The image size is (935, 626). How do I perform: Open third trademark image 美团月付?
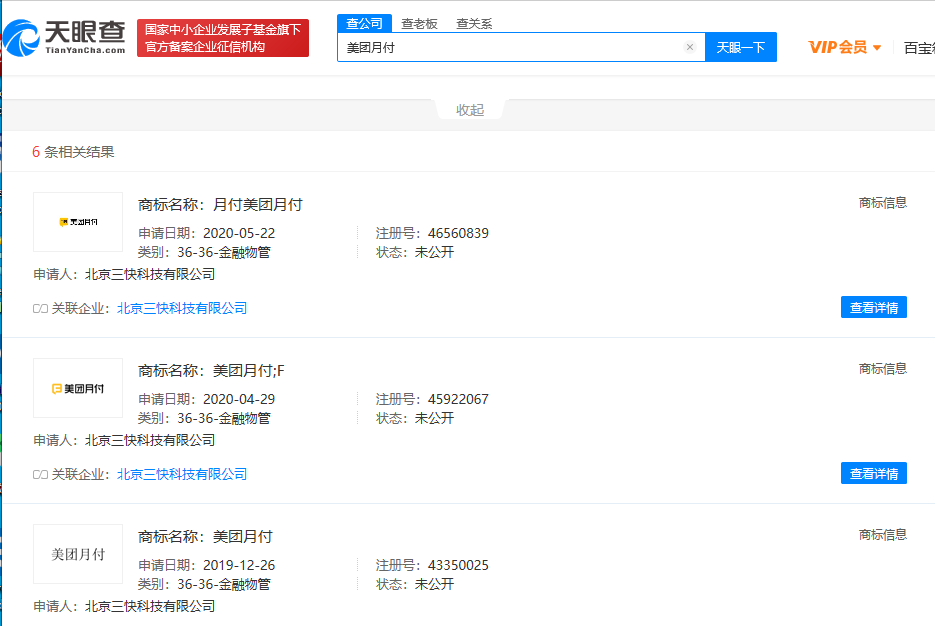[78, 554]
